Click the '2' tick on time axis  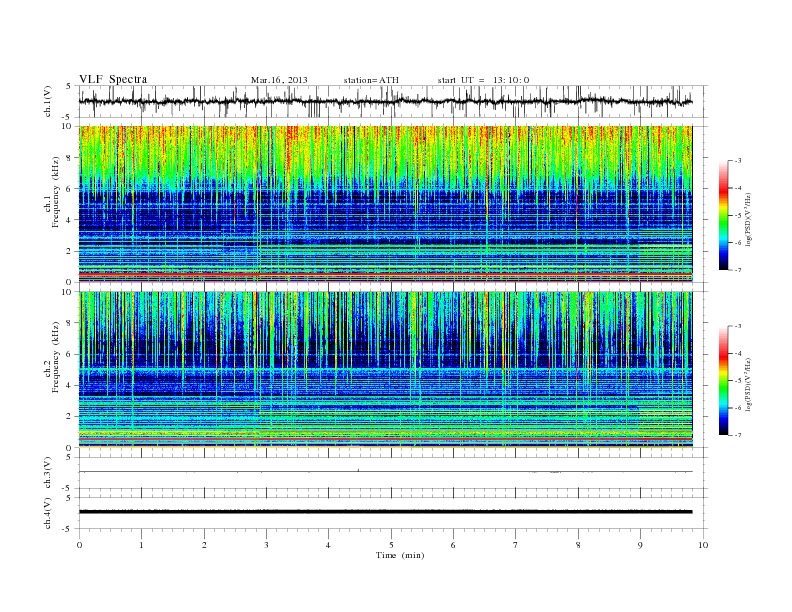coord(204,545)
